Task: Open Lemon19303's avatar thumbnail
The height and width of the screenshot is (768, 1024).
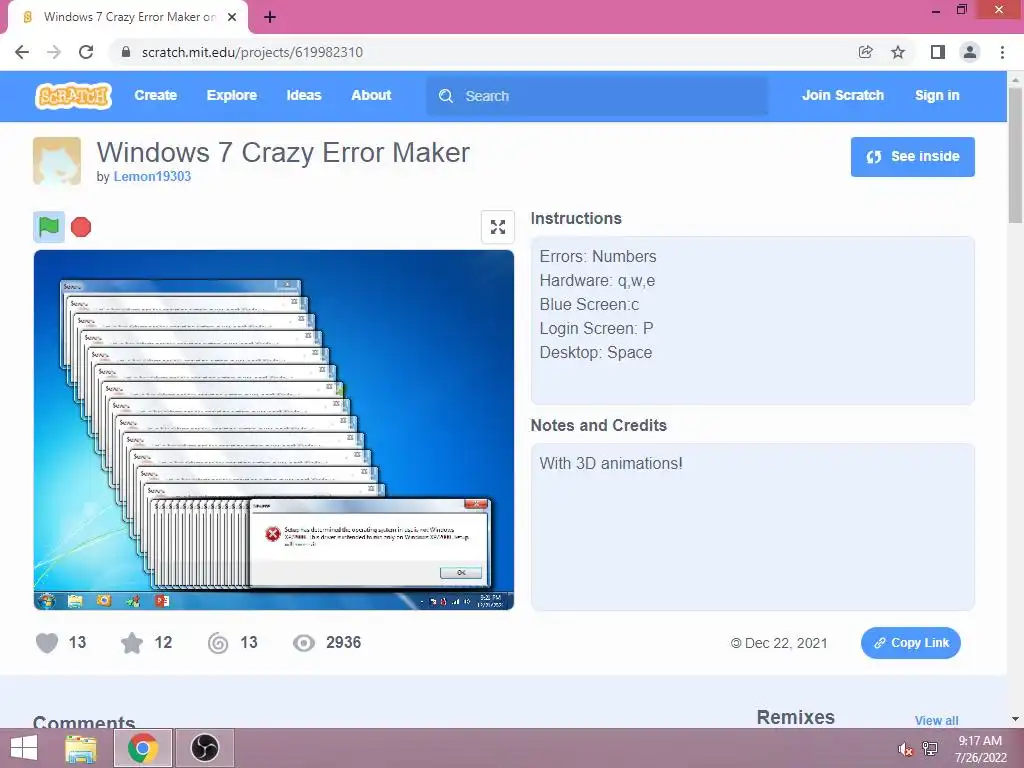Action: click(x=57, y=161)
